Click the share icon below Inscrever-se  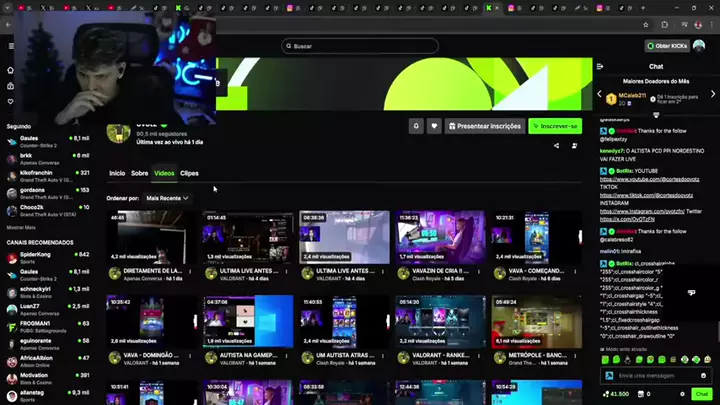click(x=556, y=145)
